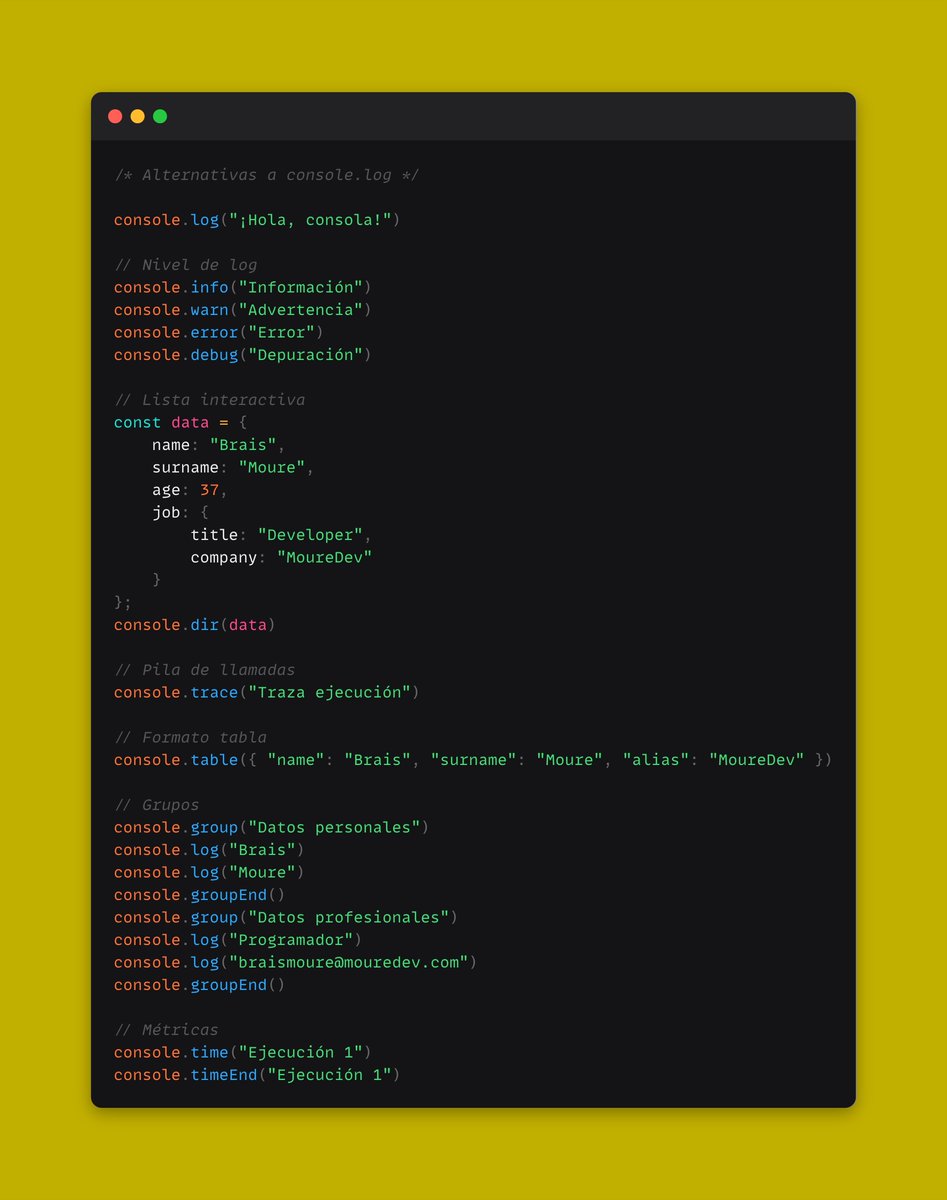Click the green maximize window circle
Image resolution: width=947 pixels, height=1200 pixels.
[159, 116]
